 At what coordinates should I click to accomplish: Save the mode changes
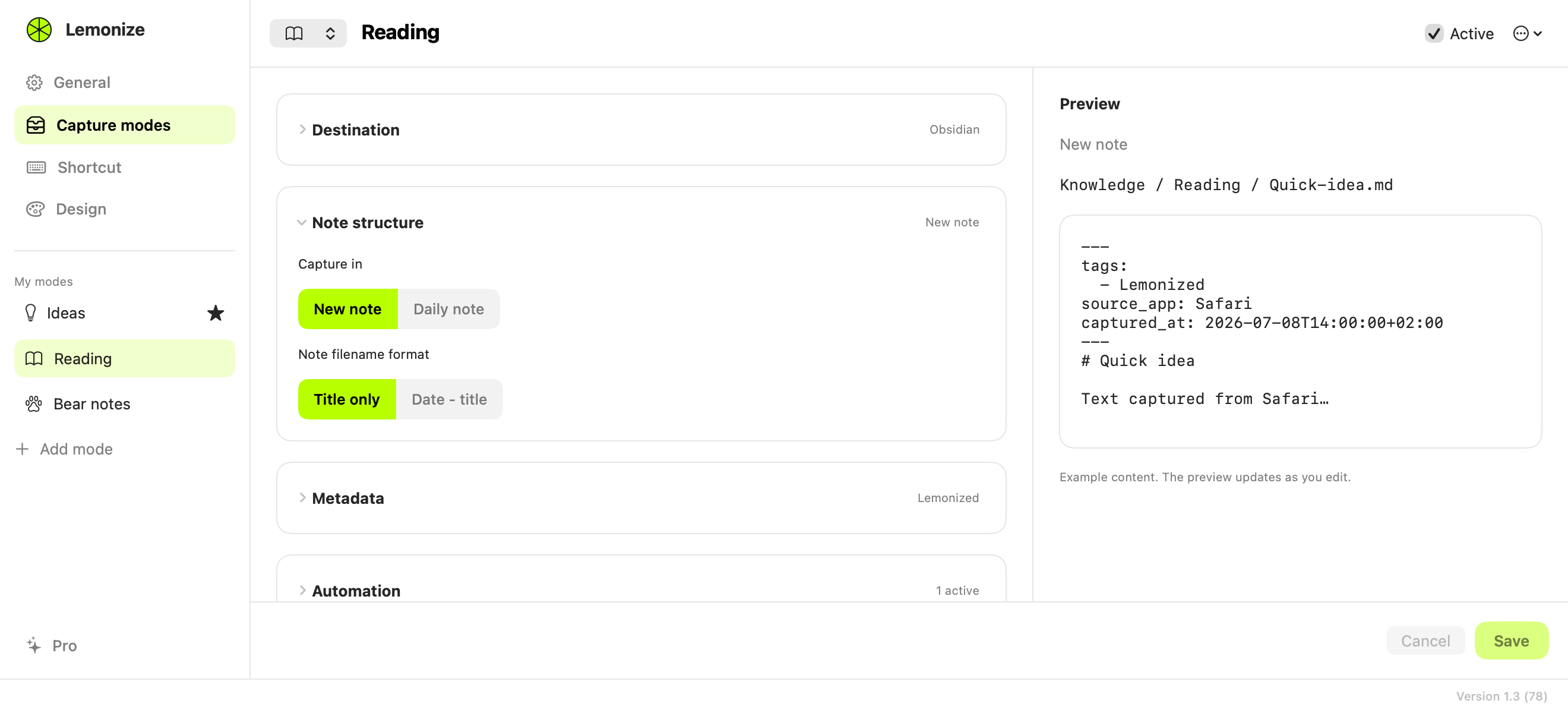click(1511, 640)
